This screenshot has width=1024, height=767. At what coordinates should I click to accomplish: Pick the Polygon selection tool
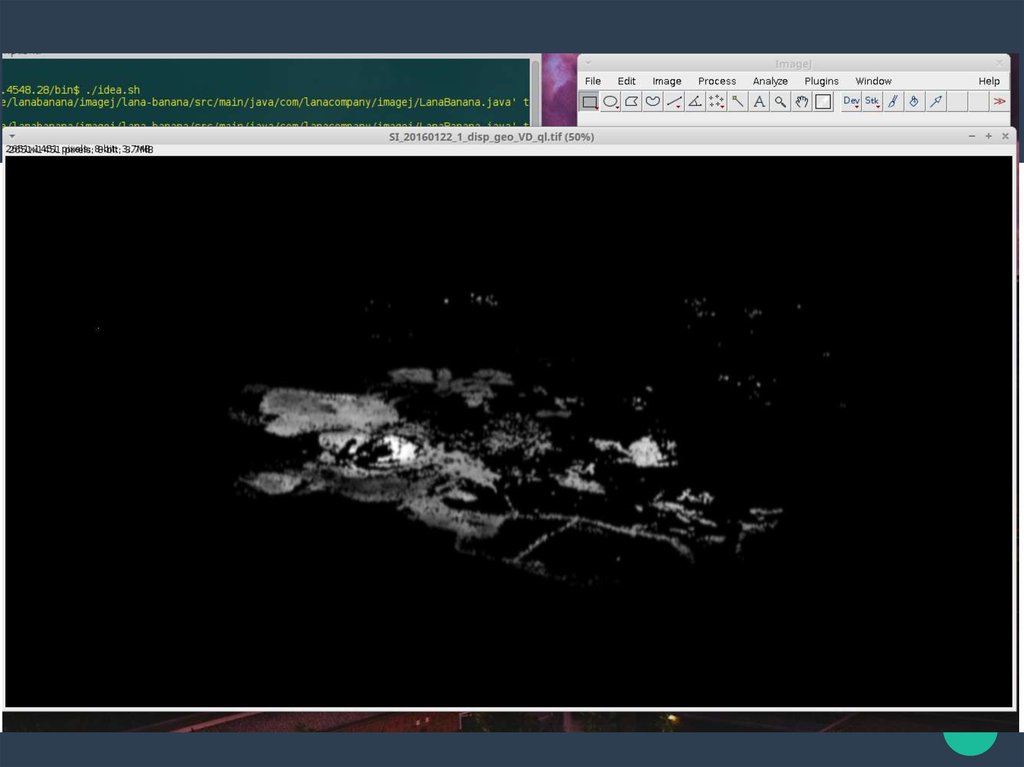coord(632,102)
